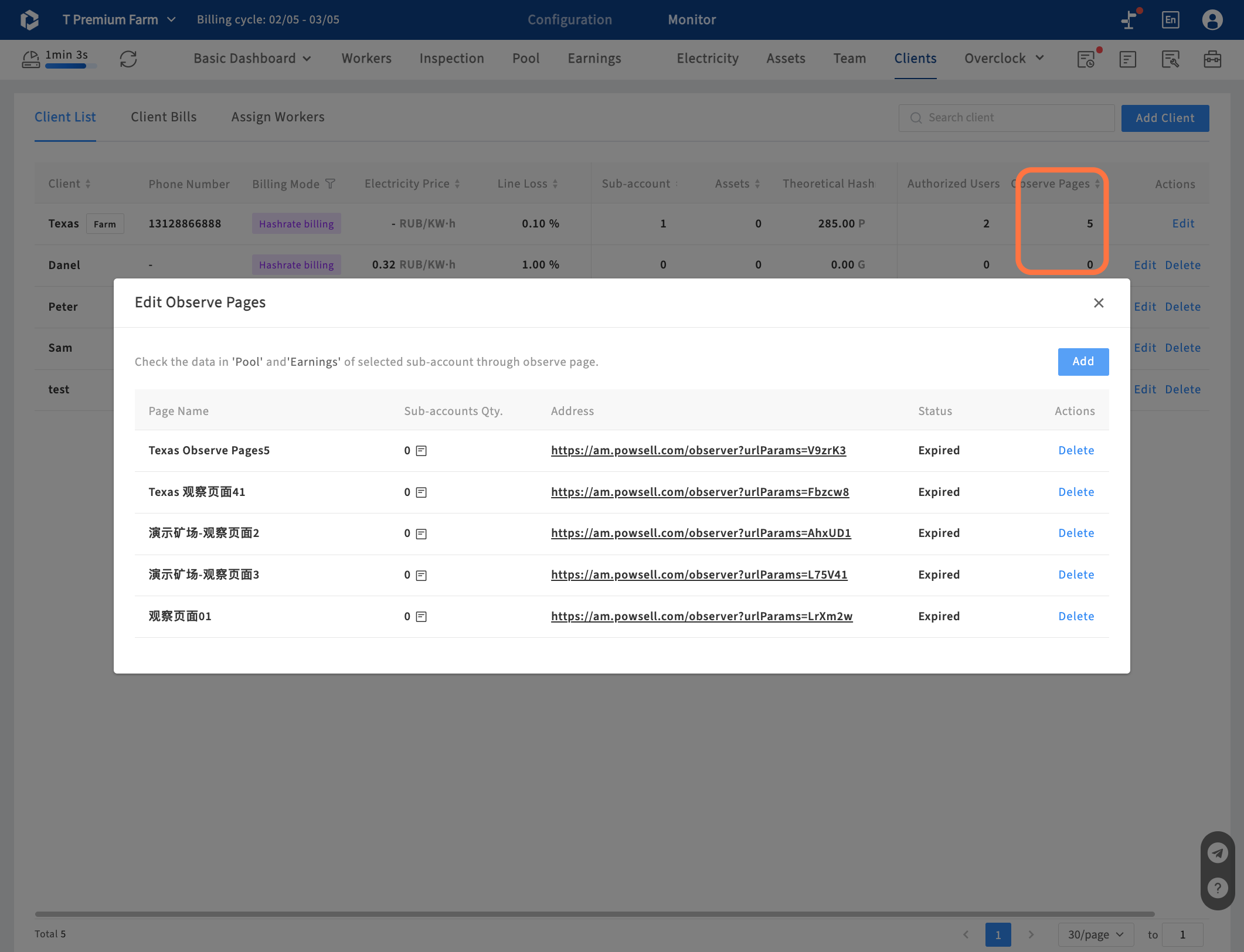
Task: Click the miner timer icon beside 1min 3s
Action: [x=31, y=59]
